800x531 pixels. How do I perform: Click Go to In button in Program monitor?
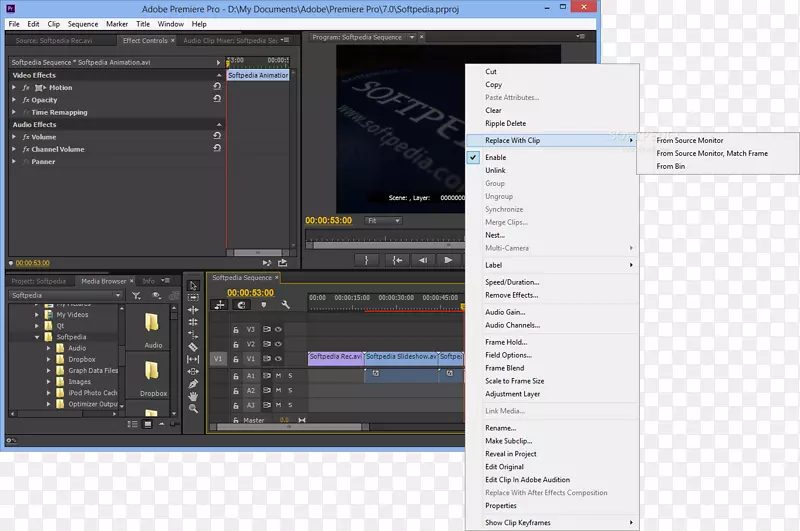(x=397, y=260)
